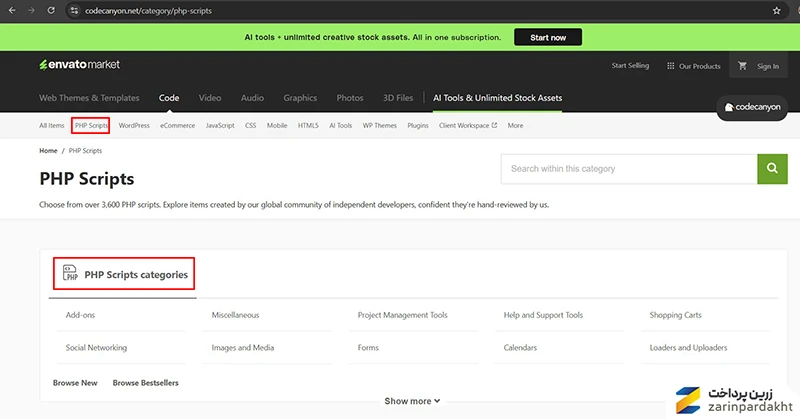Open the Our Products grid icon
800x419 pixels.
670,66
